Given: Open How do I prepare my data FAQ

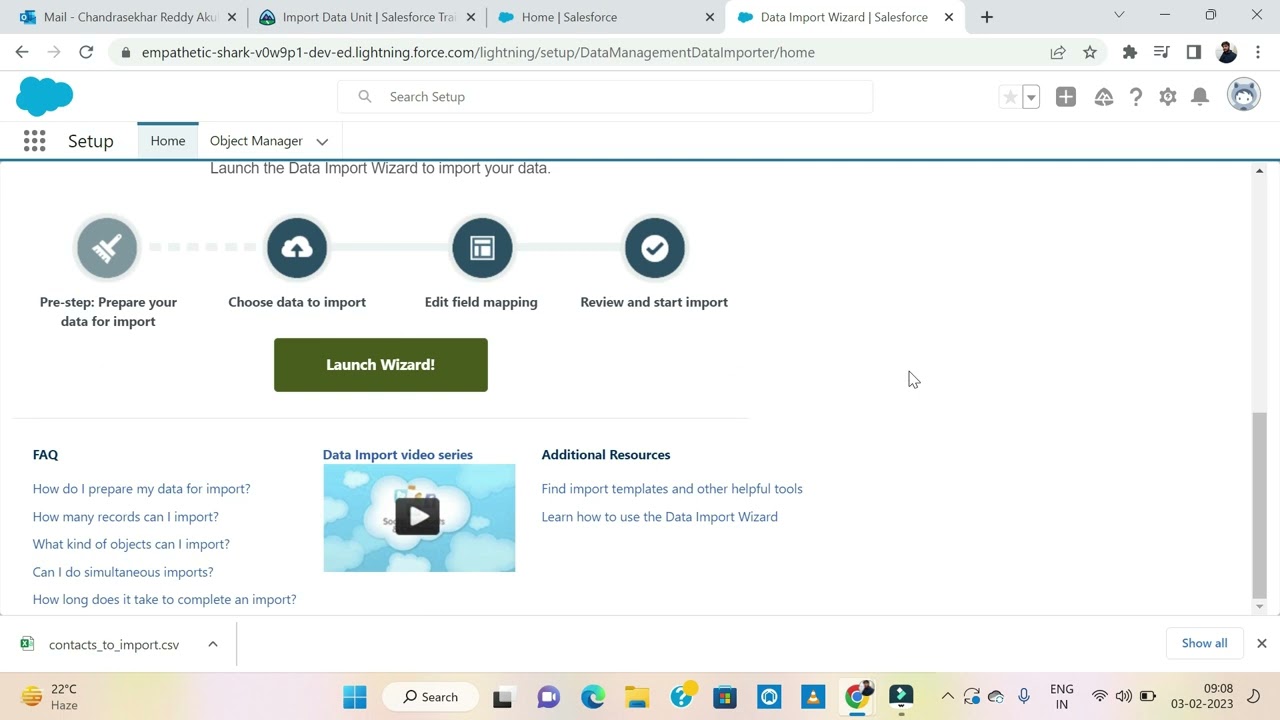Looking at the screenshot, I should (142, 489).
